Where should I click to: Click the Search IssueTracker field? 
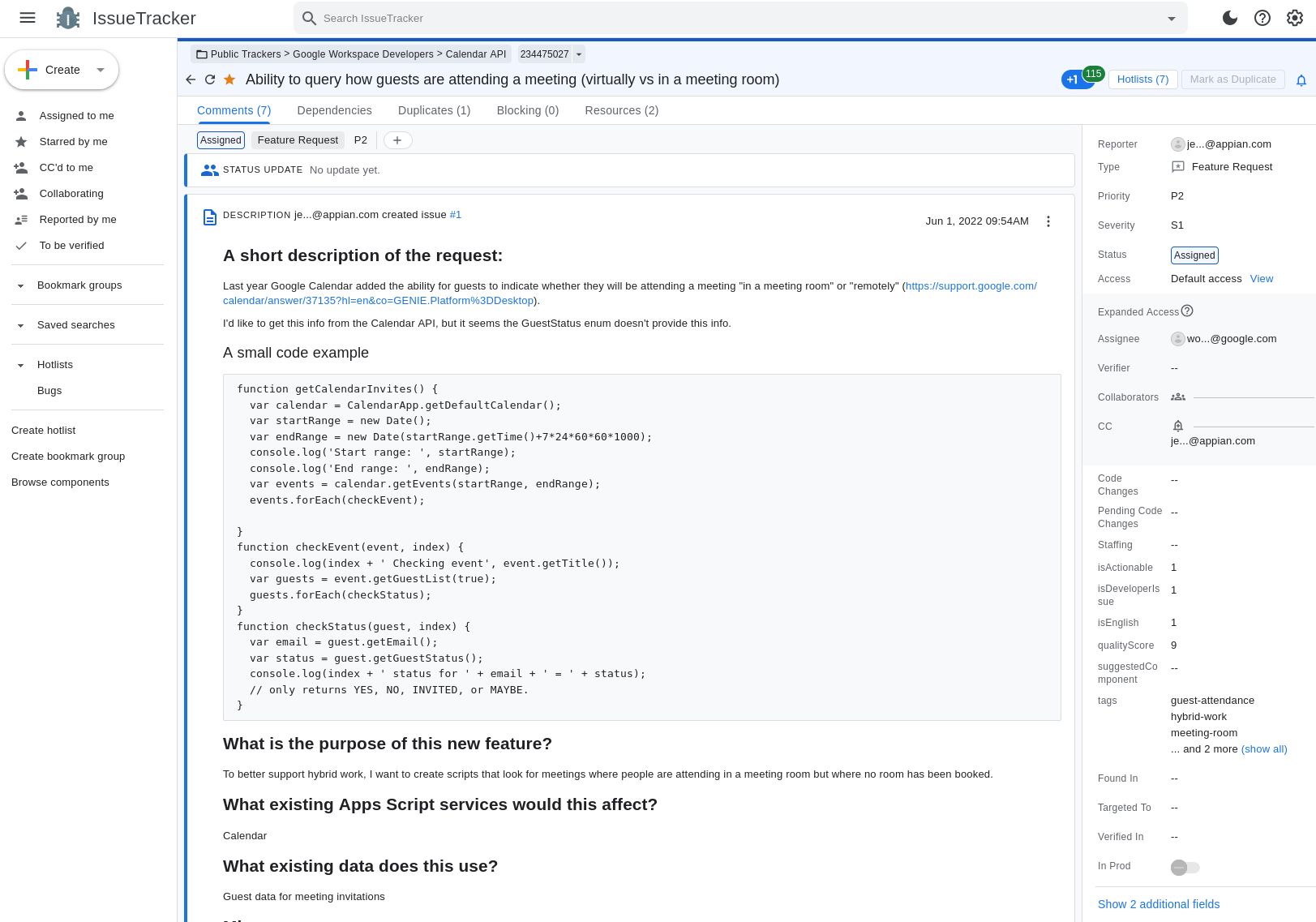[730, 18]
